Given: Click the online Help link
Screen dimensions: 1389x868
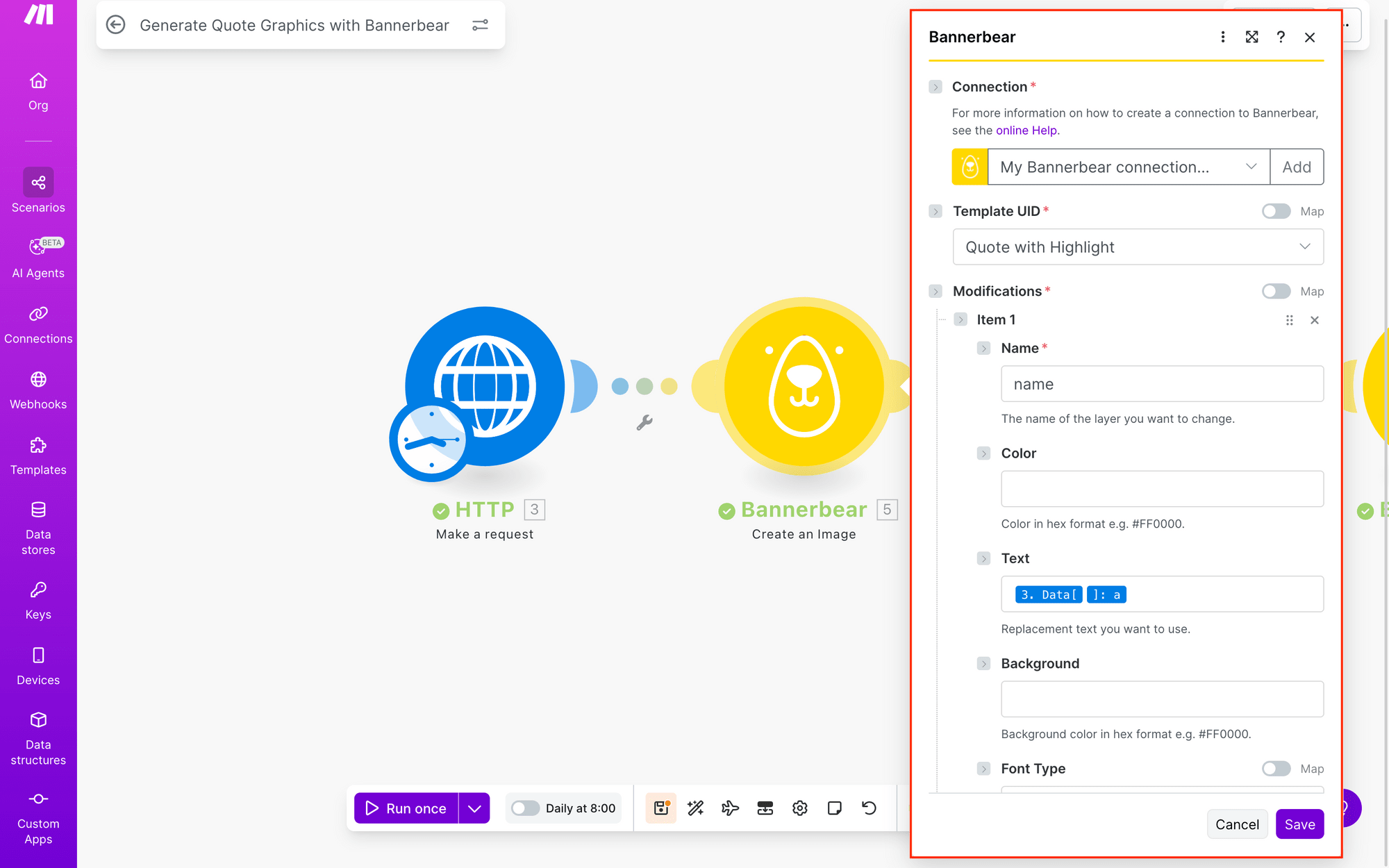Looking at the screenshot, I should 1026,130.
